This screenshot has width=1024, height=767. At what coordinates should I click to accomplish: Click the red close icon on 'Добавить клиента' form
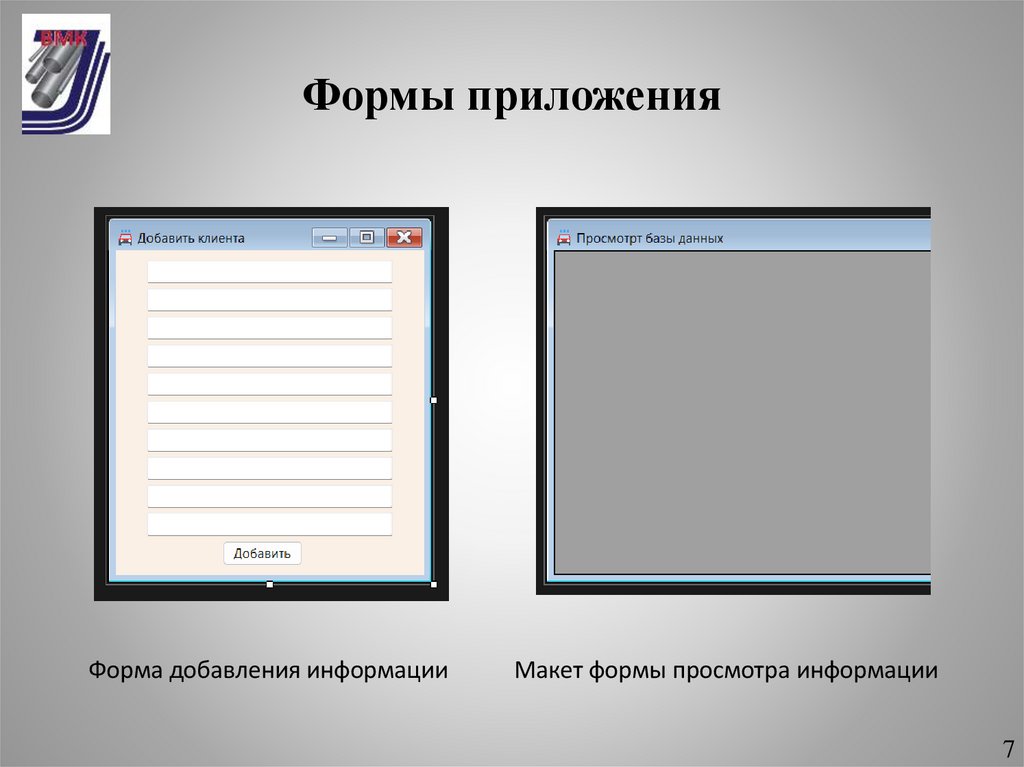[406, 238]
